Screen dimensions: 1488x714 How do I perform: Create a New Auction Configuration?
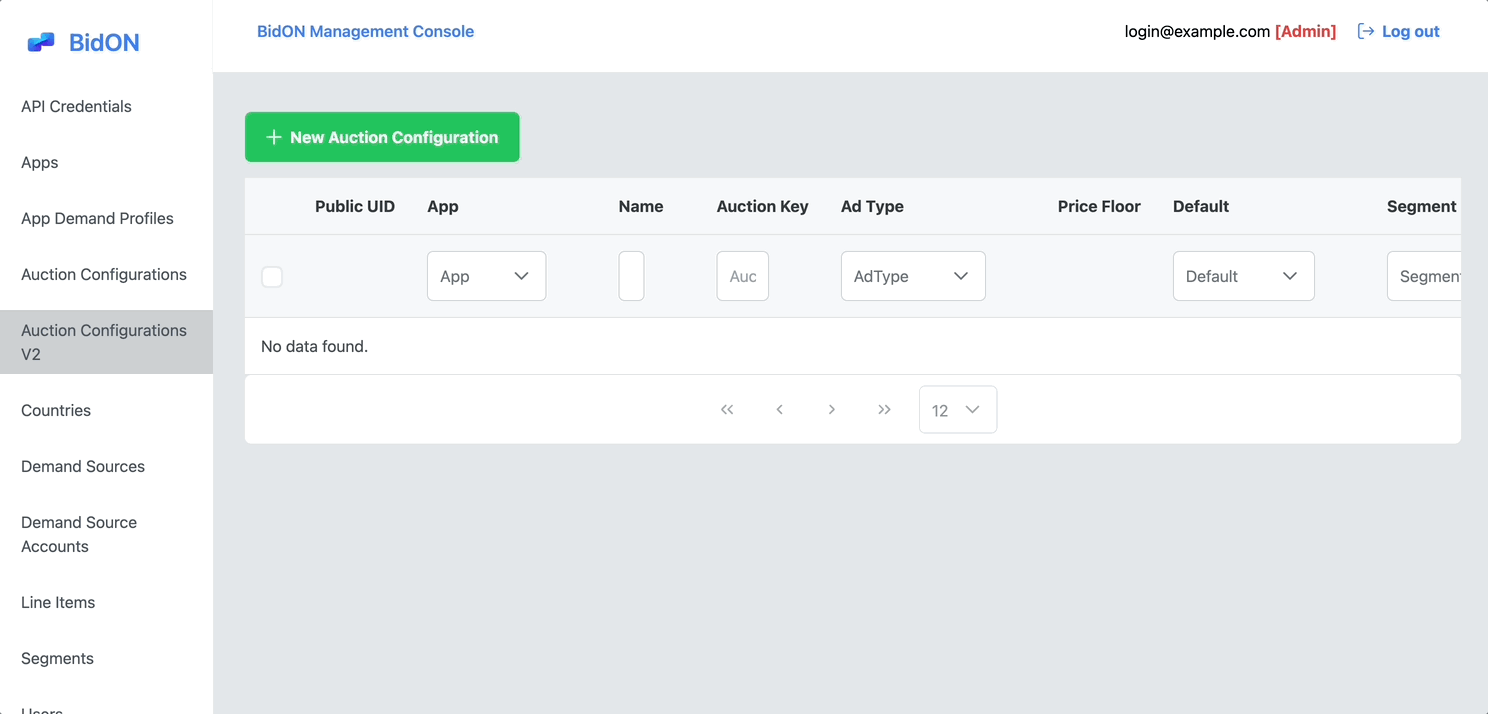pos(382,137)
